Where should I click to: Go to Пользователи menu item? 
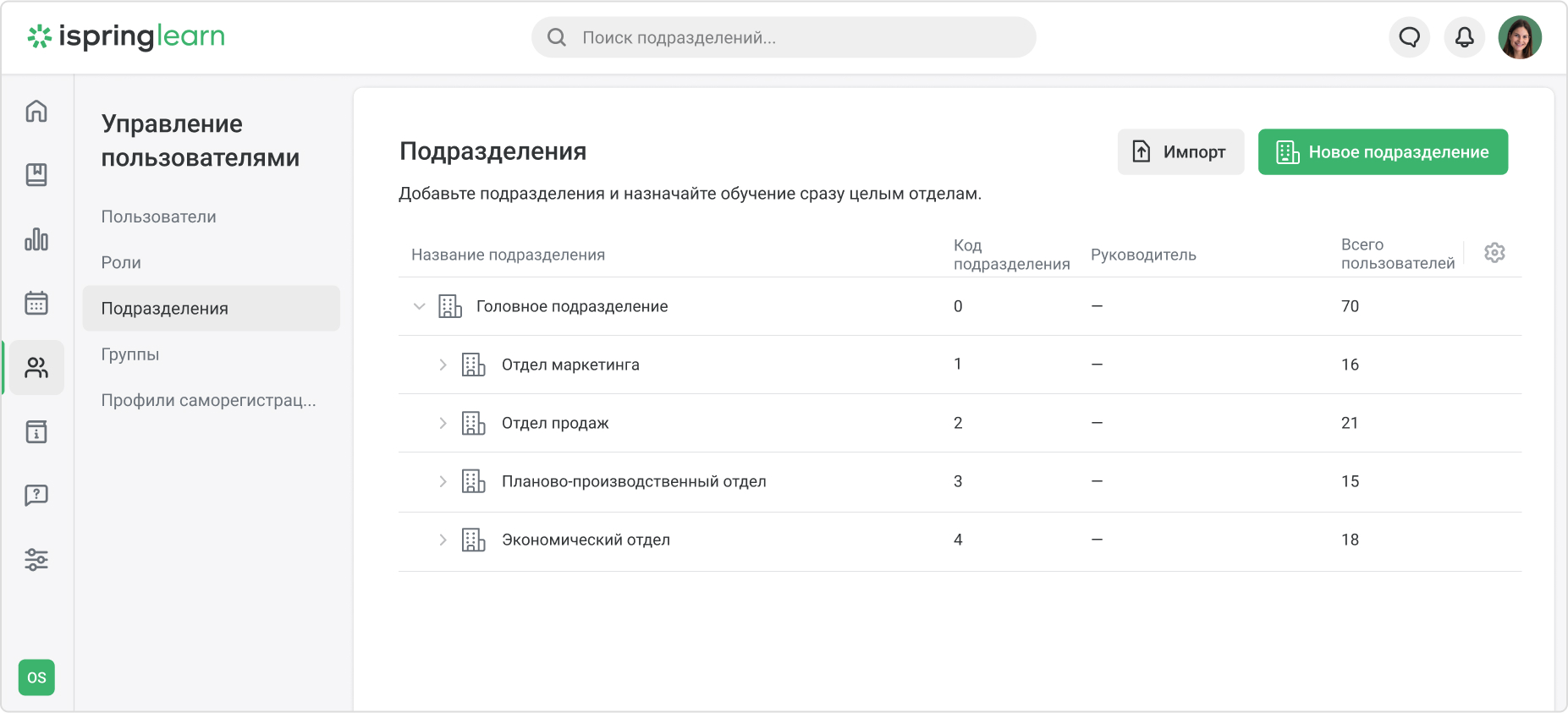point(159,217)
